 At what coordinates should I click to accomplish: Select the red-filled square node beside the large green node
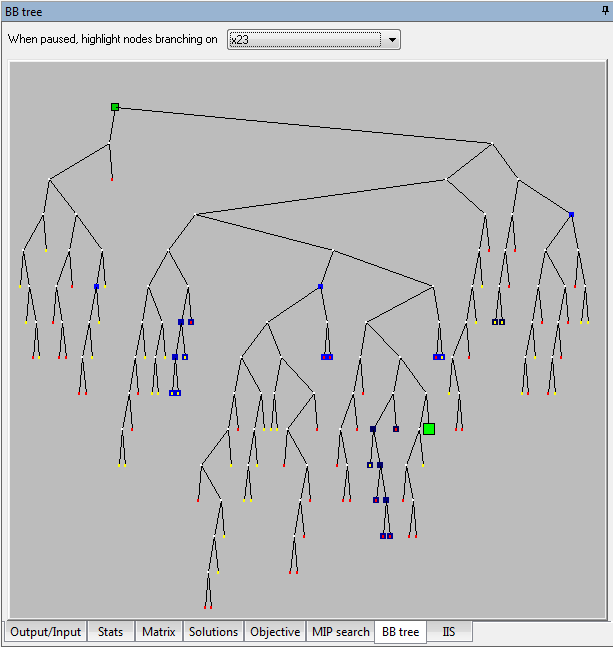[396, 429]
